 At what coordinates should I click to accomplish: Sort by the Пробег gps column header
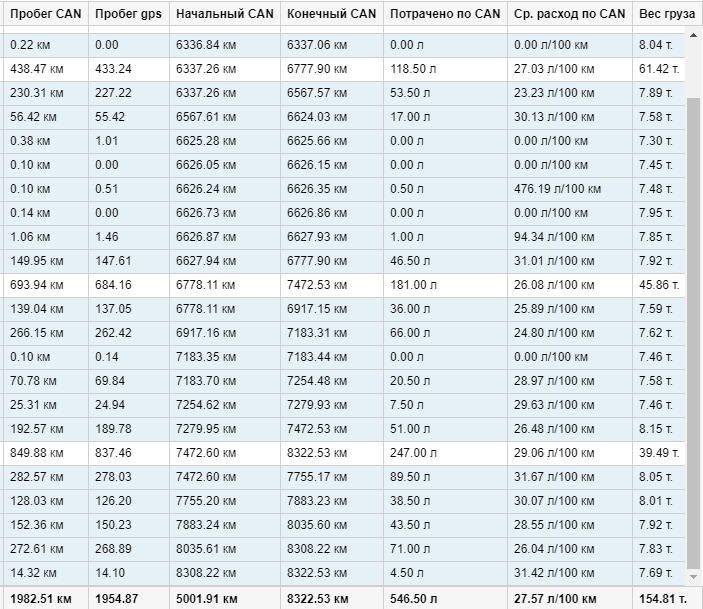128,14
